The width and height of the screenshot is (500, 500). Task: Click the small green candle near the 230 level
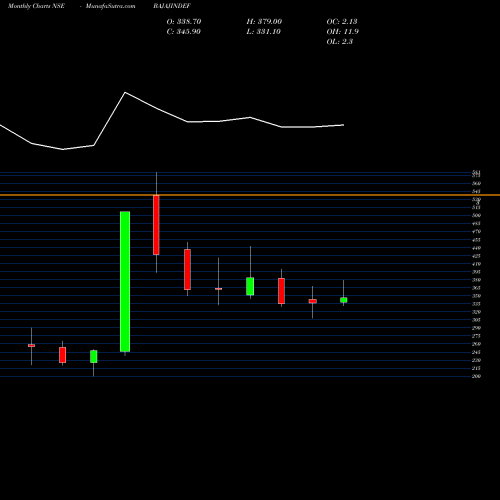pos(94,356)
